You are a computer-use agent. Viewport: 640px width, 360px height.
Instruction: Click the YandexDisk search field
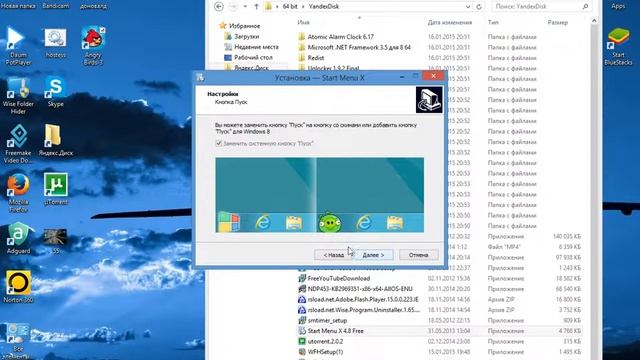tap(541, 7)
